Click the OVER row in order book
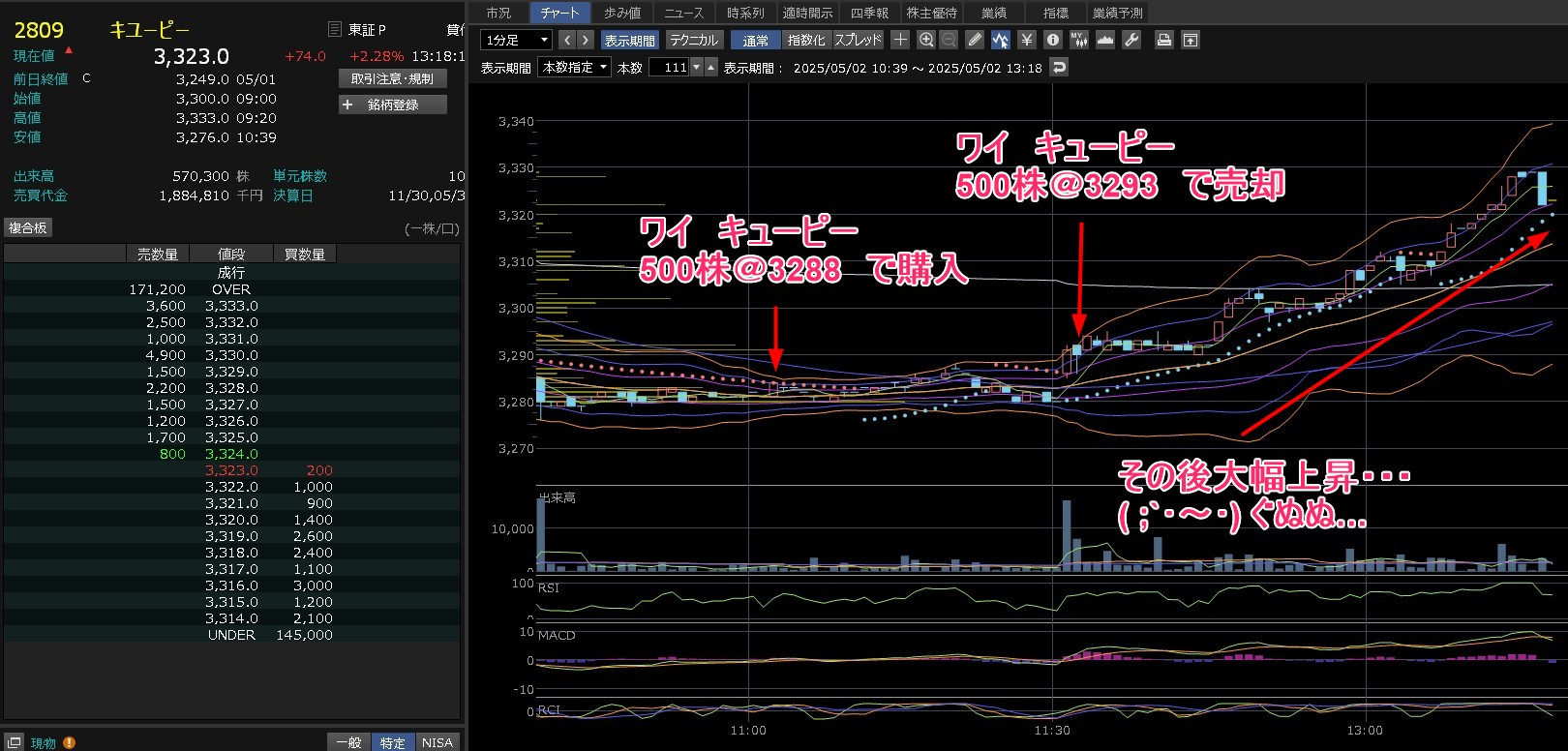The image size is (1568, 751). click(x=231, y=289)
